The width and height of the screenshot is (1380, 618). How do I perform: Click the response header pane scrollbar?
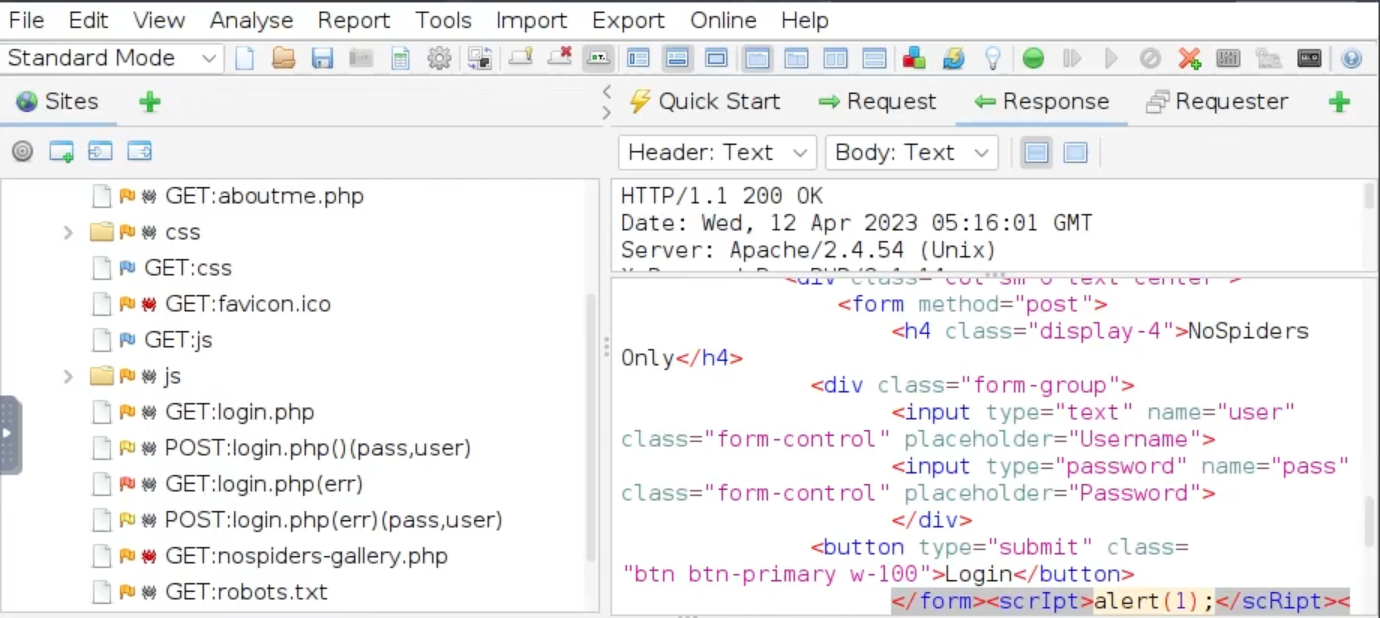1370,196
